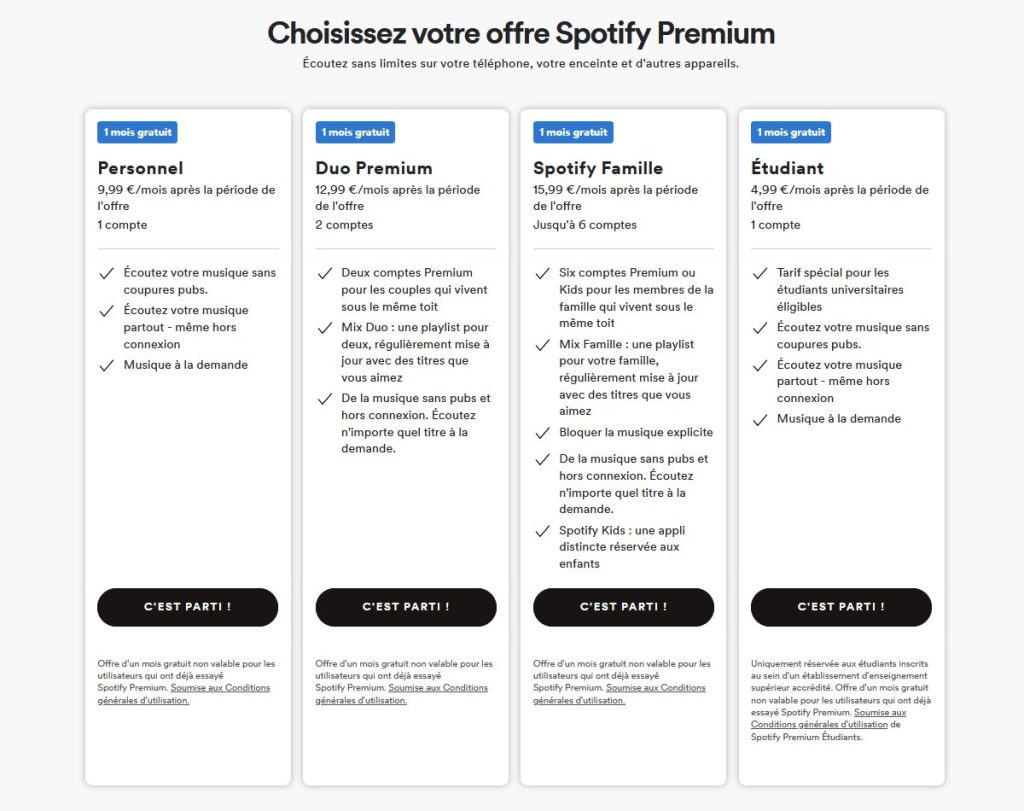This screenshot has height=811, width=1024.
Task: Click C'EST PARTI button under Spotify Famille
Action: tap(623, 607)
